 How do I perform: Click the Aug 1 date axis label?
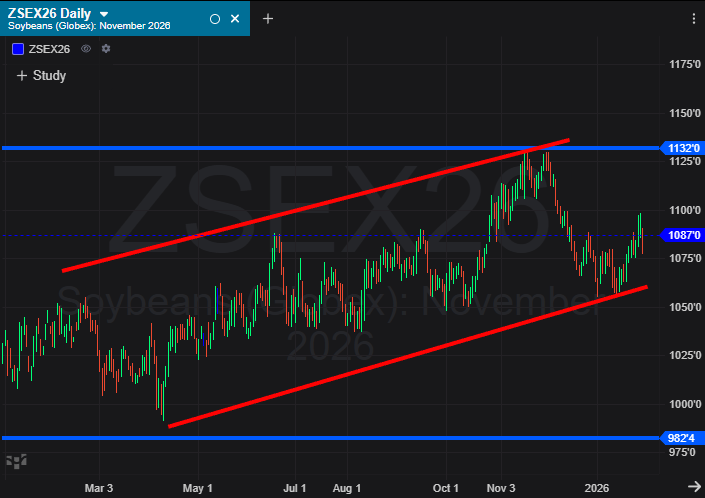pyautogui.click(x=347, y=488)
